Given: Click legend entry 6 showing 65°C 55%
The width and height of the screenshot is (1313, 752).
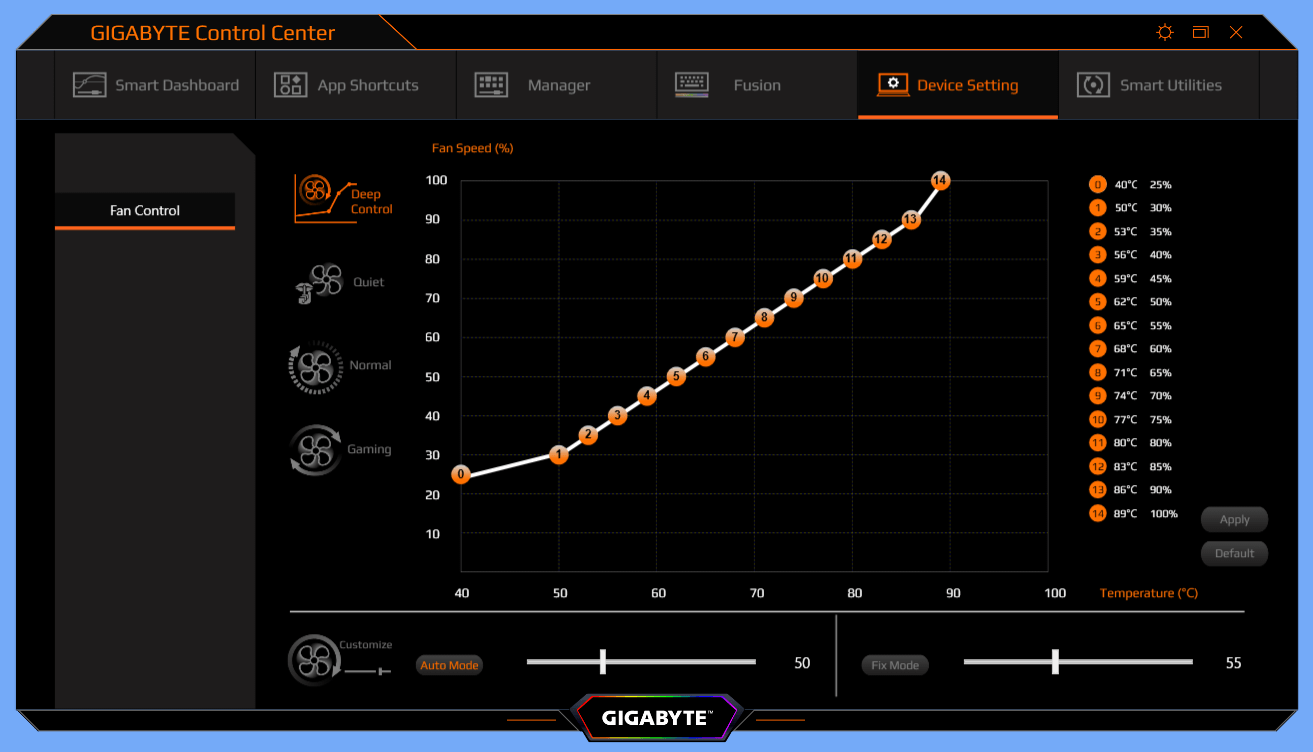Looking at the screenshot, I should tap(1131, 326).
